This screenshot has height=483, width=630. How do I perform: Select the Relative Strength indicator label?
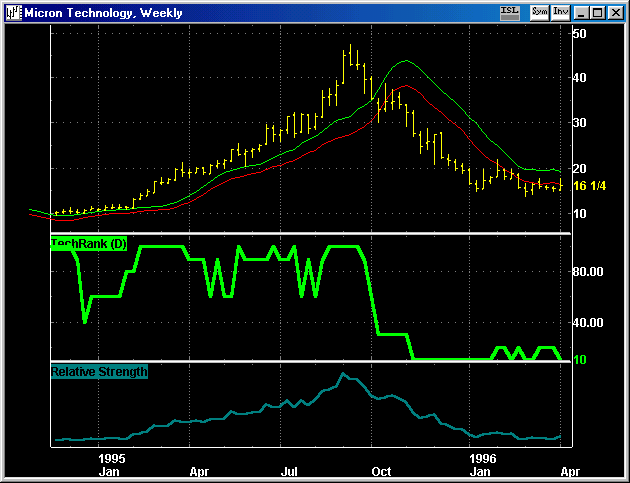point(99,371)
